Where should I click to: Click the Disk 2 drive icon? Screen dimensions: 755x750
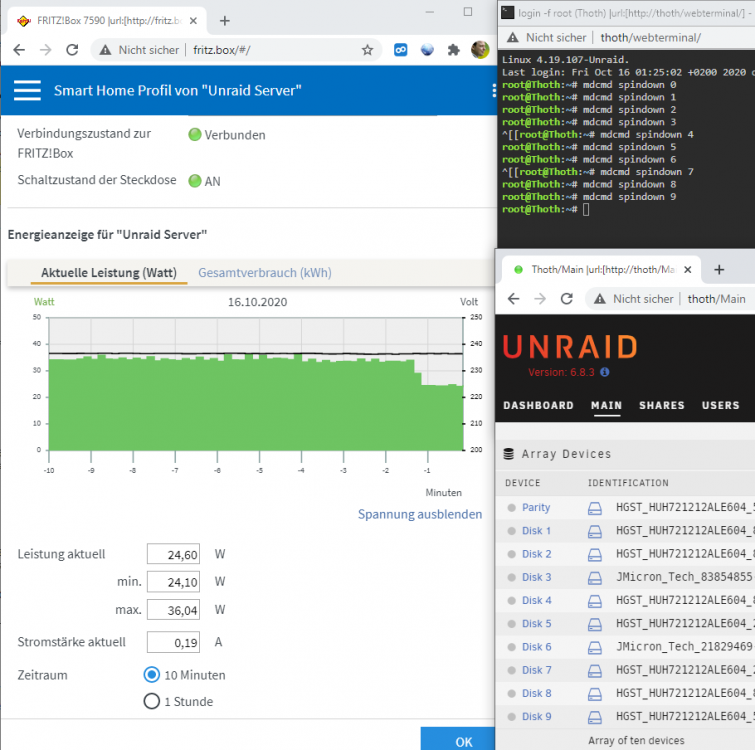click(x=595, y=555)
